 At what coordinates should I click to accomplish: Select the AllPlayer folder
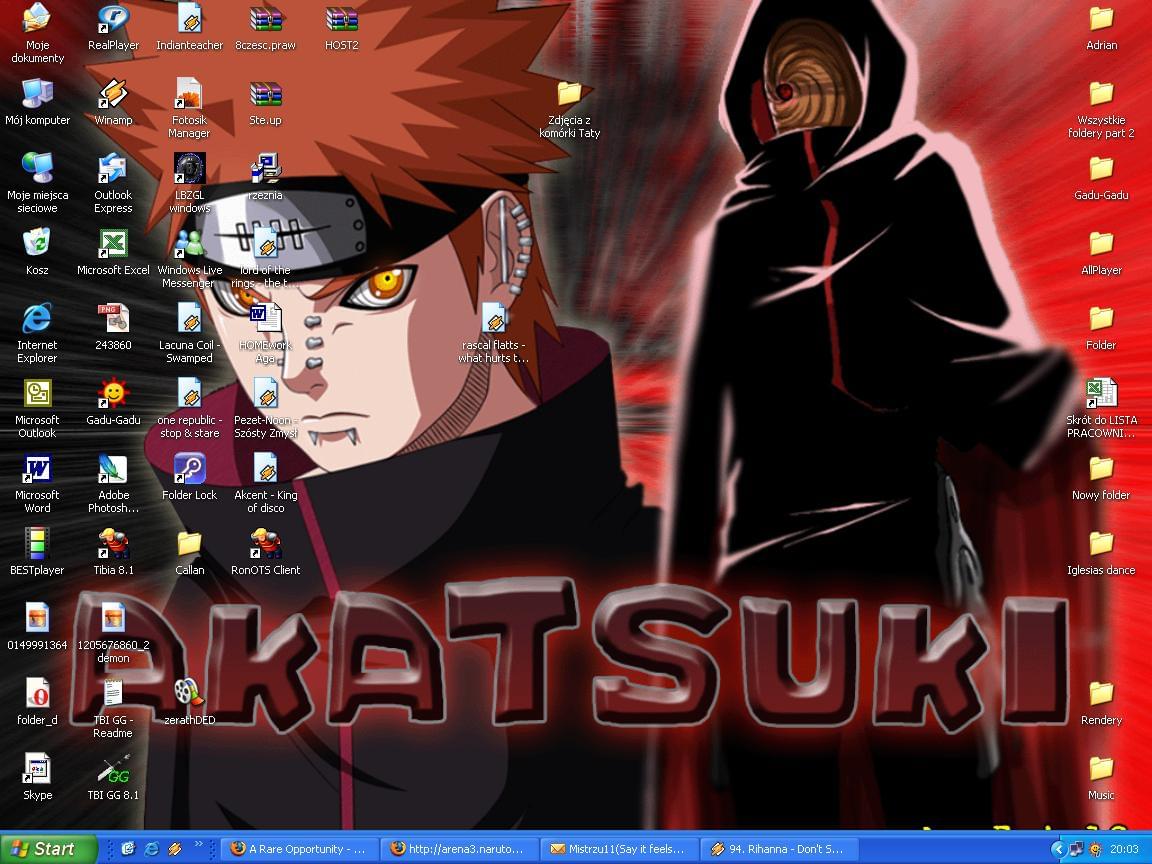(x=1101, y=243)
